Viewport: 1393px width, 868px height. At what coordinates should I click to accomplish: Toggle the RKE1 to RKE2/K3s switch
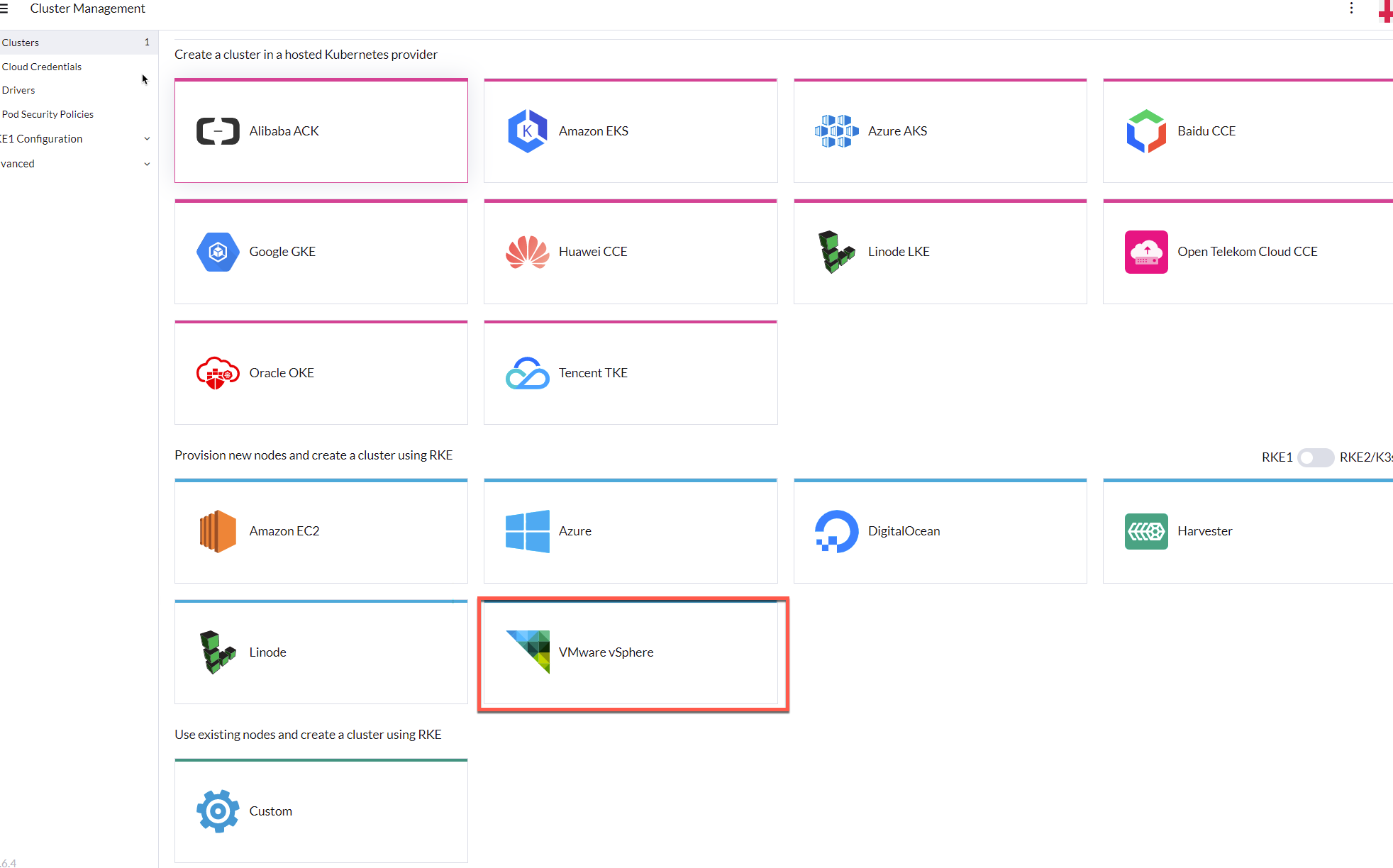[x=1315, y=457]
